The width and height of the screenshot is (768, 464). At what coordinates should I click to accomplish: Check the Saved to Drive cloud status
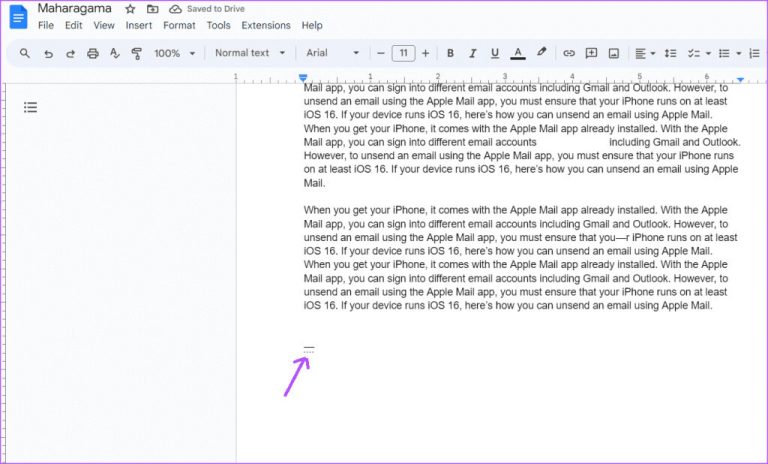point(175,9)
